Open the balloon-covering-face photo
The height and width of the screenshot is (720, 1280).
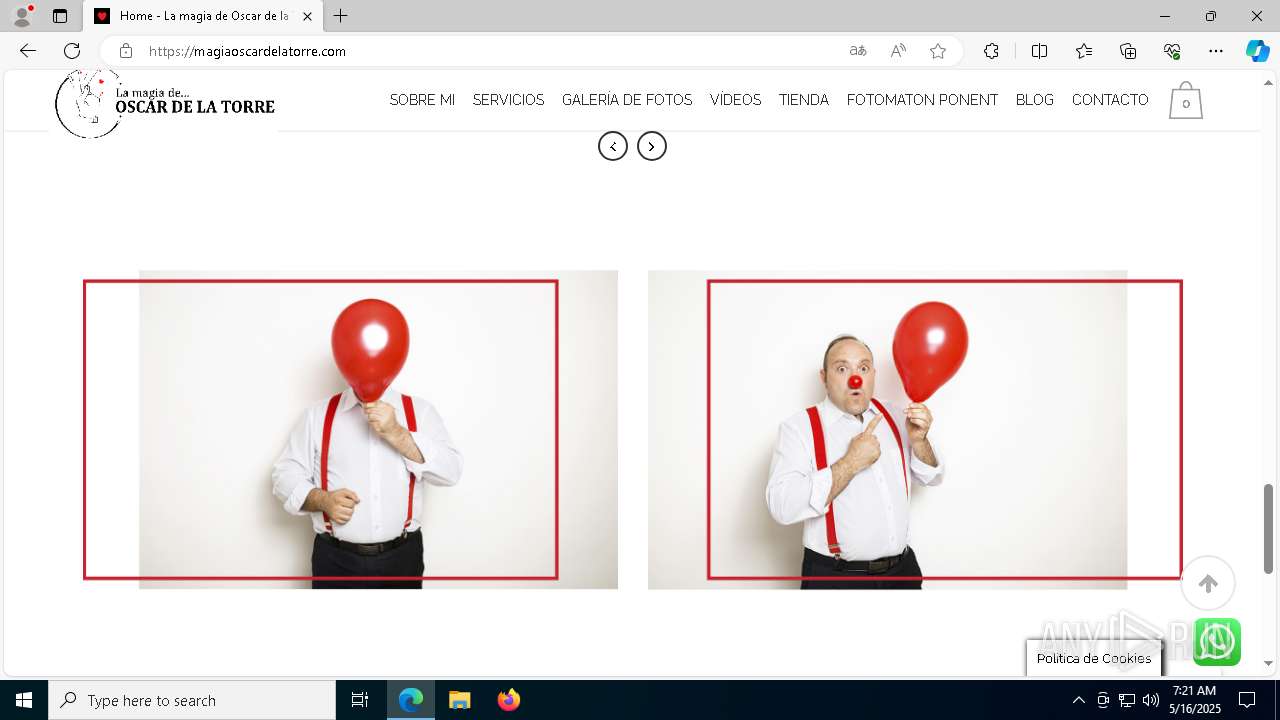tap(350, 429)
